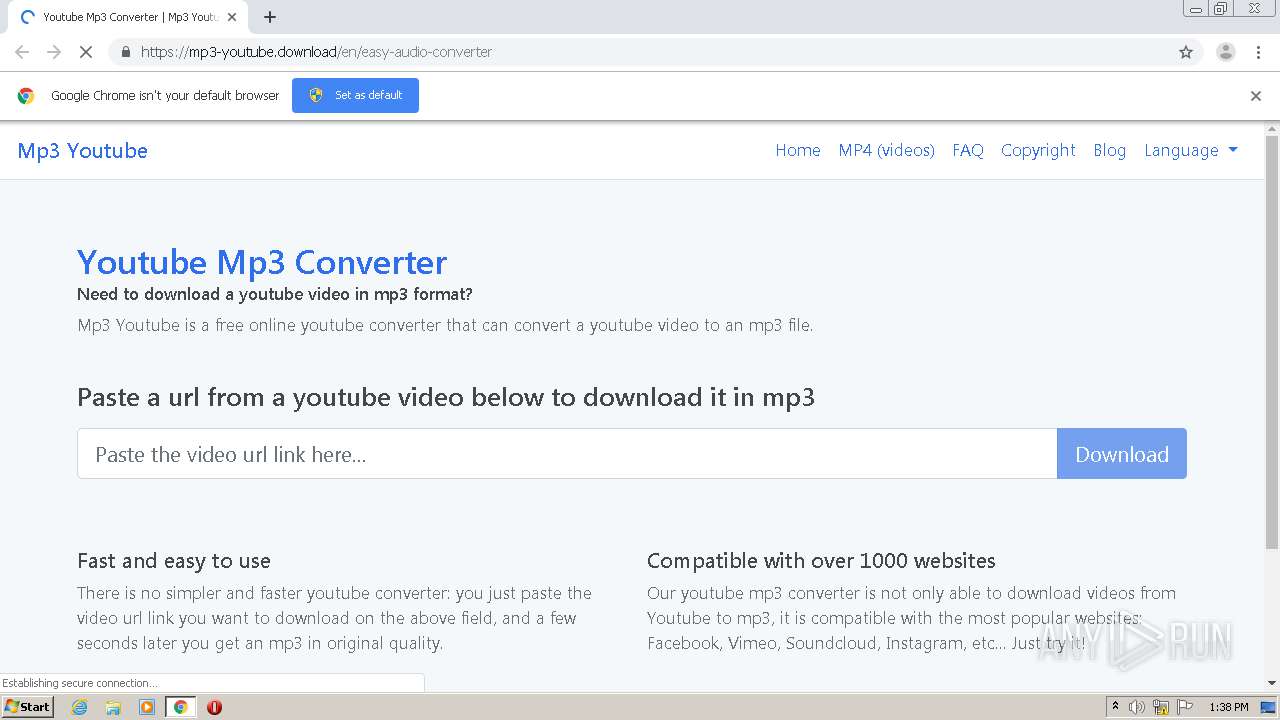Click 'Compatible with over 1000 websites' heading
1280x720 pixels.
[x=821, y=561]
